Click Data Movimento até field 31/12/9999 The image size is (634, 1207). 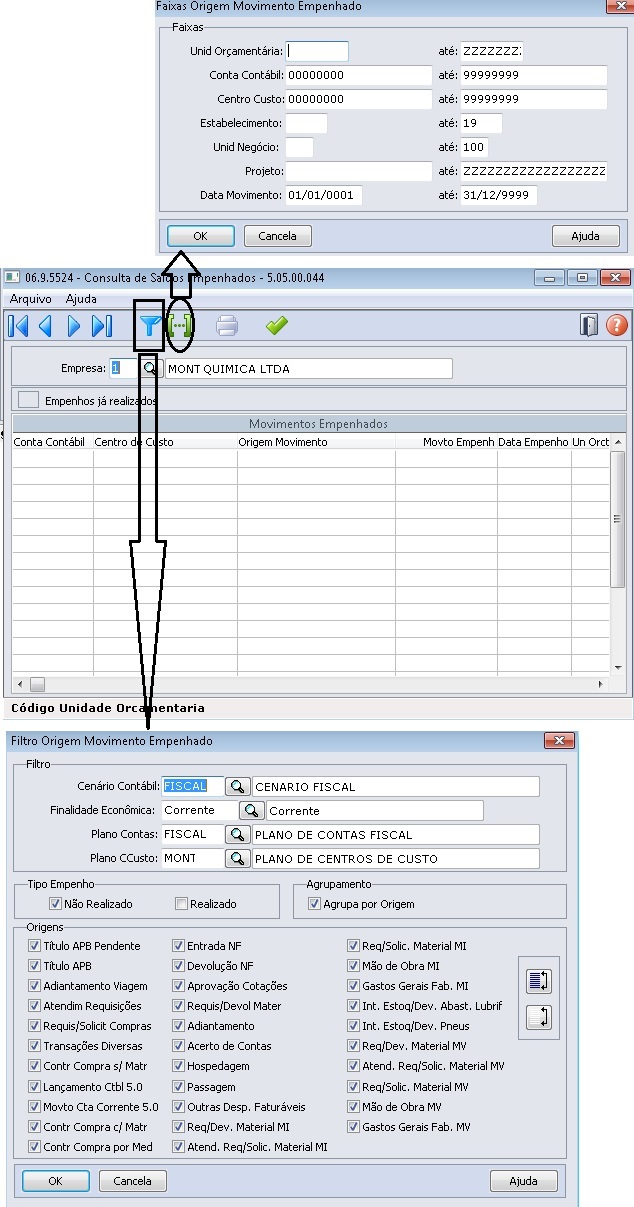(x=498, y=195)
